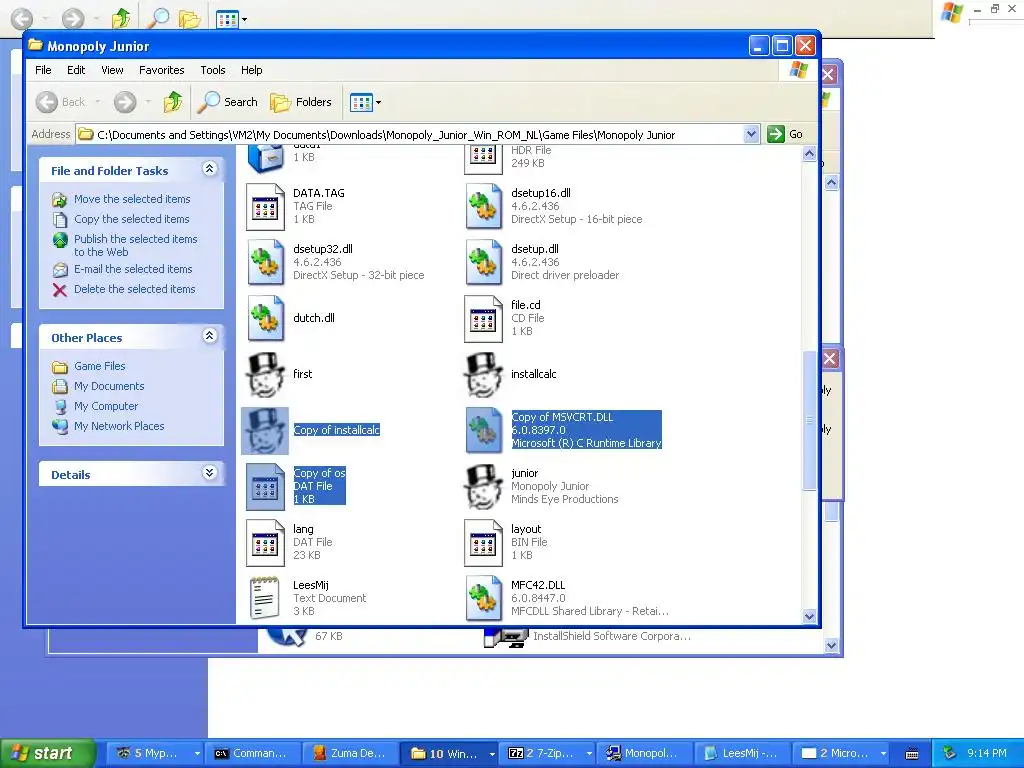The width and height of the screenshot is (1024, 768).
Task: Open the 7-Zip taskbar group
Action: (x=548, y=753)
